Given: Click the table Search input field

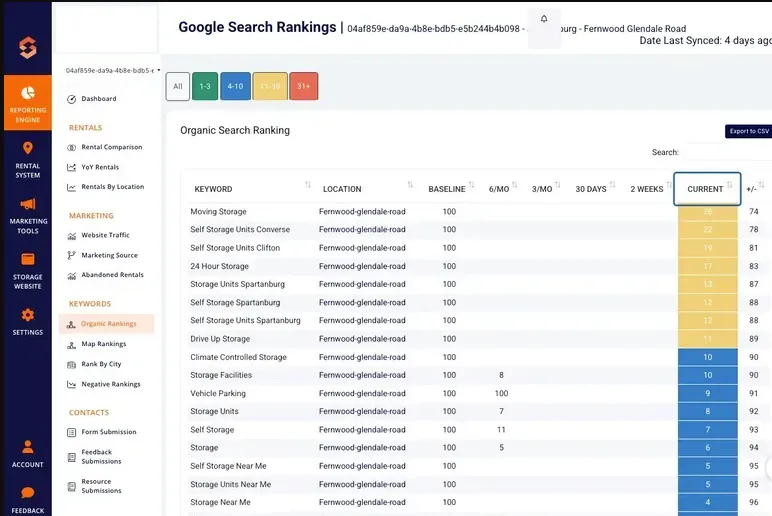Looking at the screenshot, I should 728,153.
